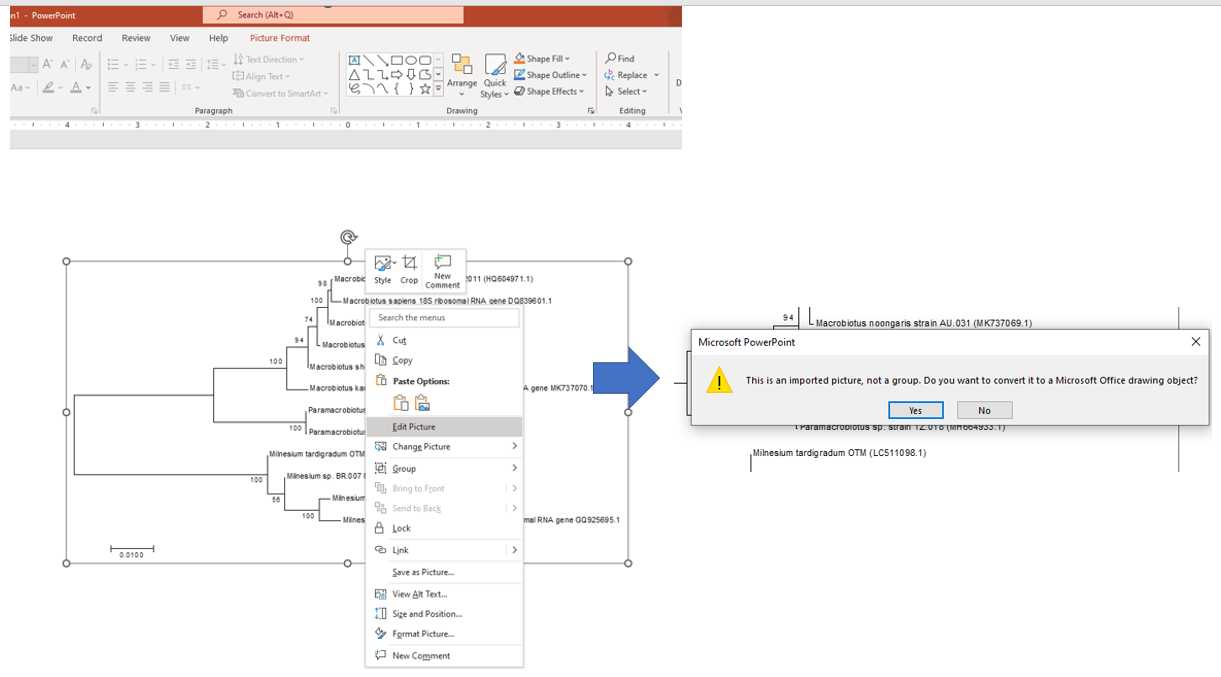
Task: Click Search the menus field
Action: [x=444, y=318]
